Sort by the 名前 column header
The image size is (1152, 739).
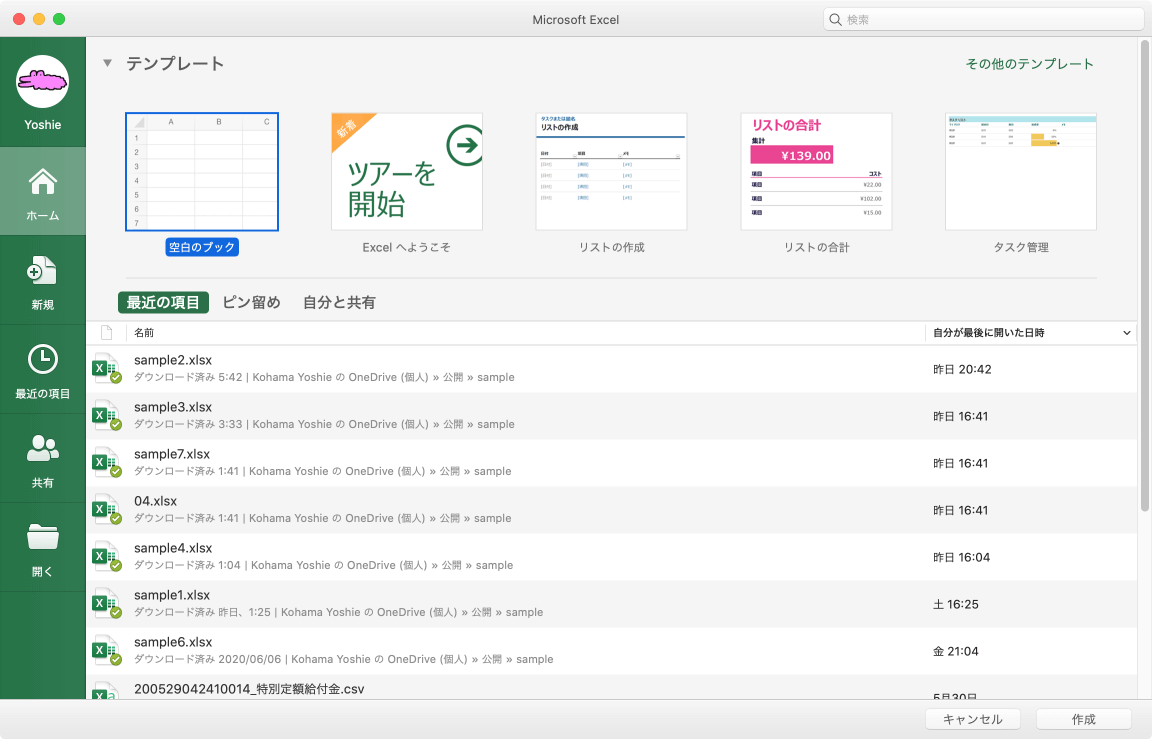144,333
